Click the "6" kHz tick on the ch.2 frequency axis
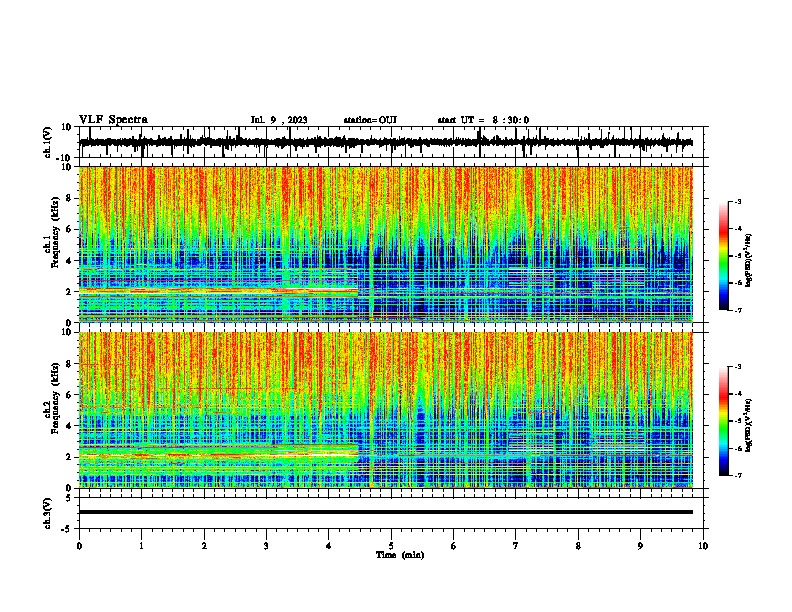 pyautogui.click(x=70, y=395)
